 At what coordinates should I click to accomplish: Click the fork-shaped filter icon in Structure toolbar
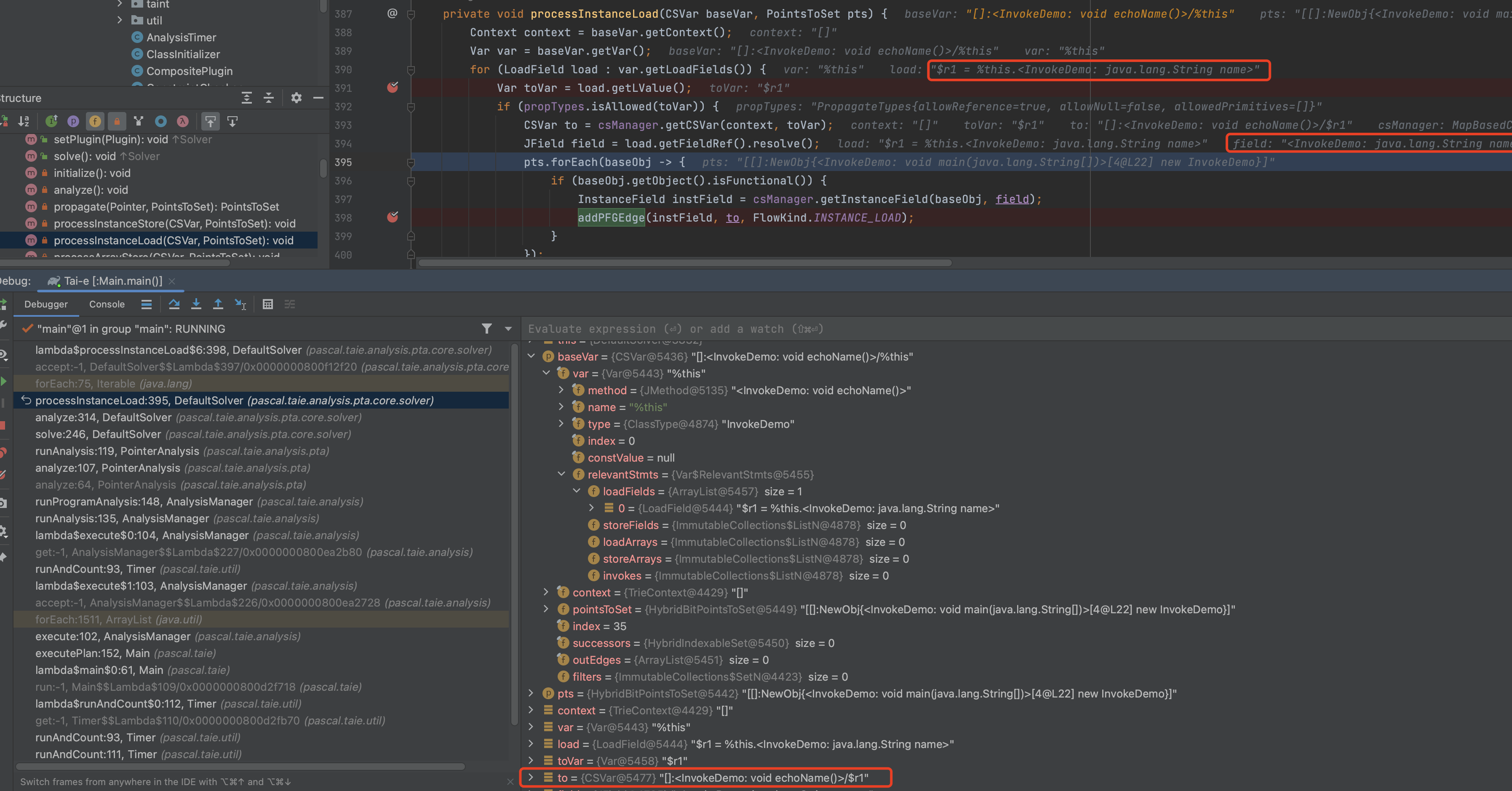139,121
